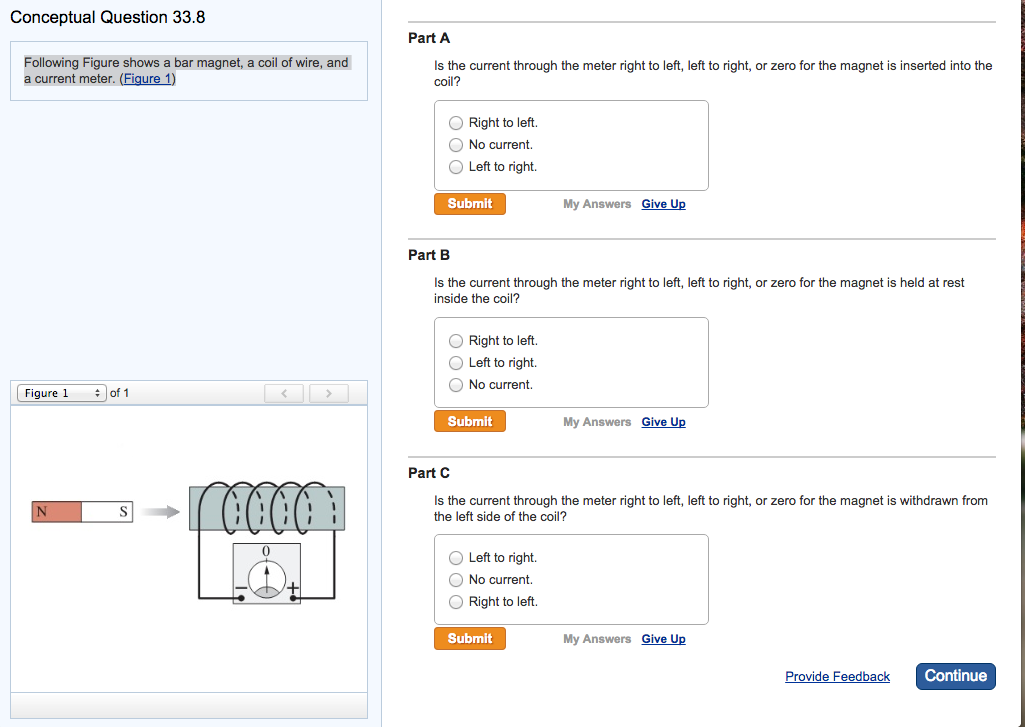
Task: Click Give Up link for Part C
Action: click(x=663, y=639)
